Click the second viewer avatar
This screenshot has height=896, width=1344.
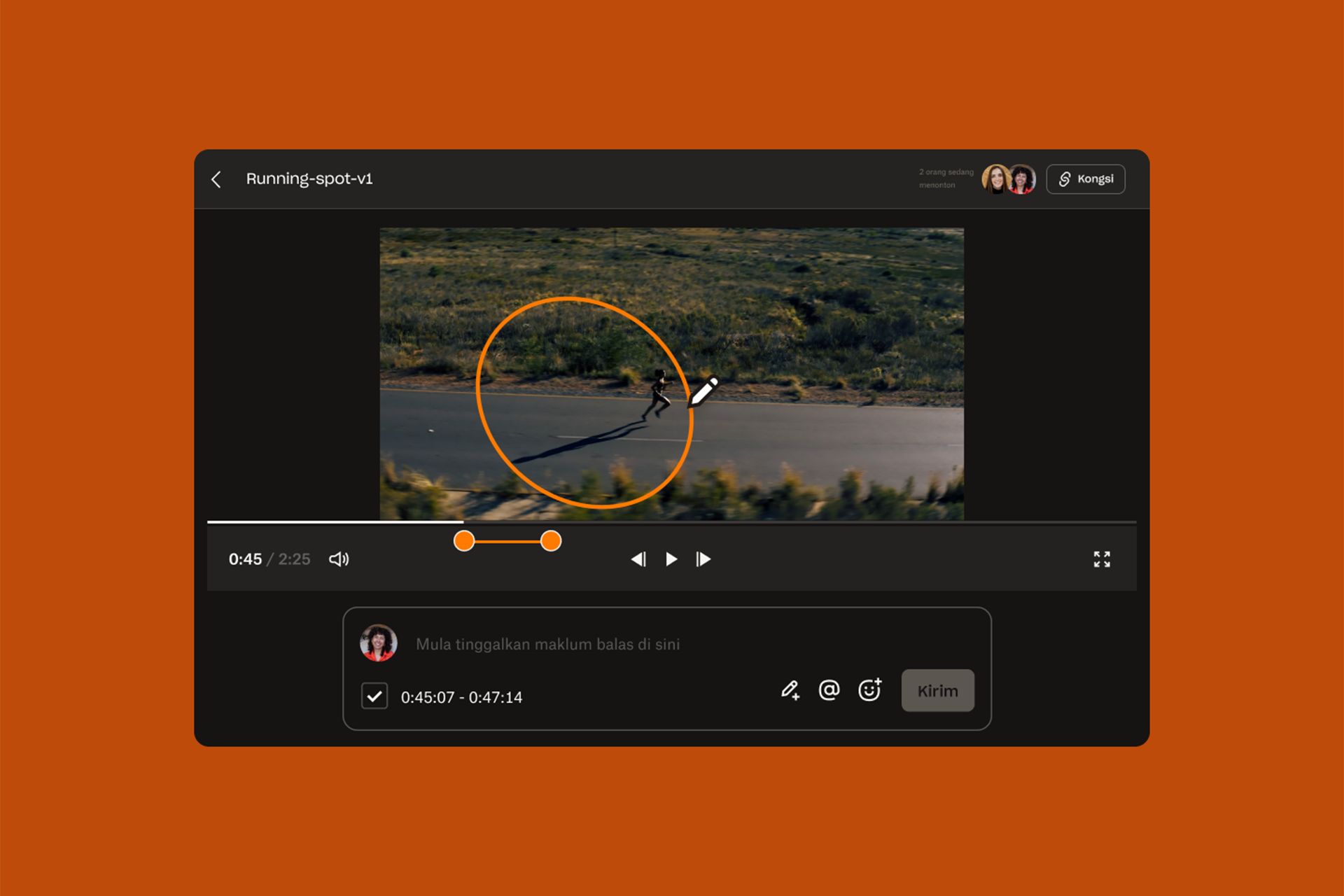pos(1023,179)
